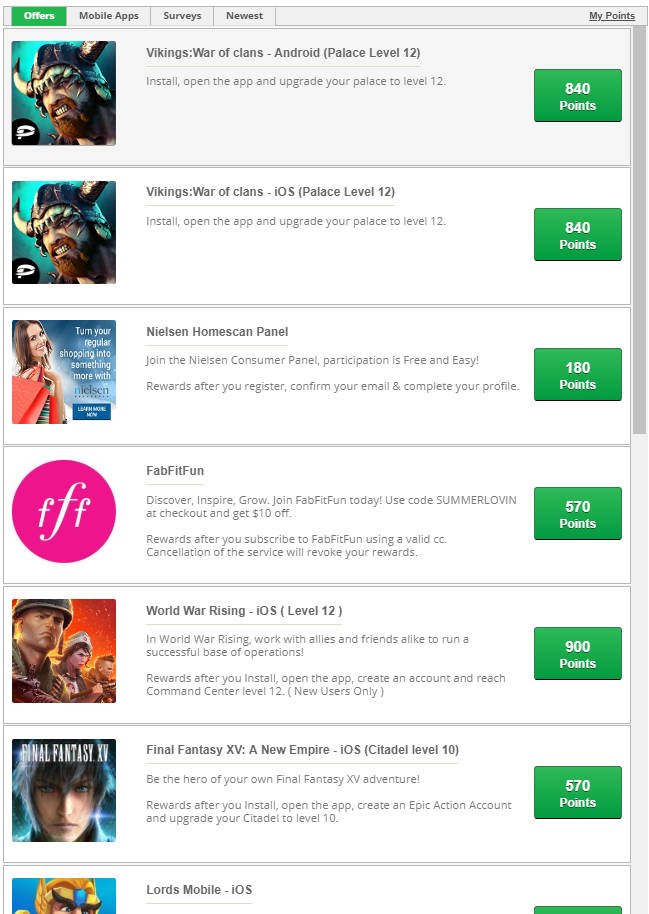Claim 570 Points for Final Fantasy XV offer

[578, 793]
